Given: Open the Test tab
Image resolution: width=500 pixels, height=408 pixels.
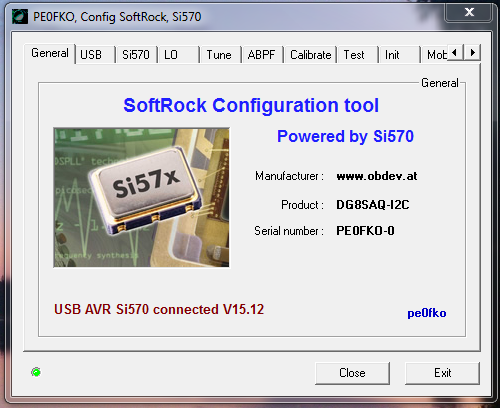Looking at the screenshot, I should (358, 55).
